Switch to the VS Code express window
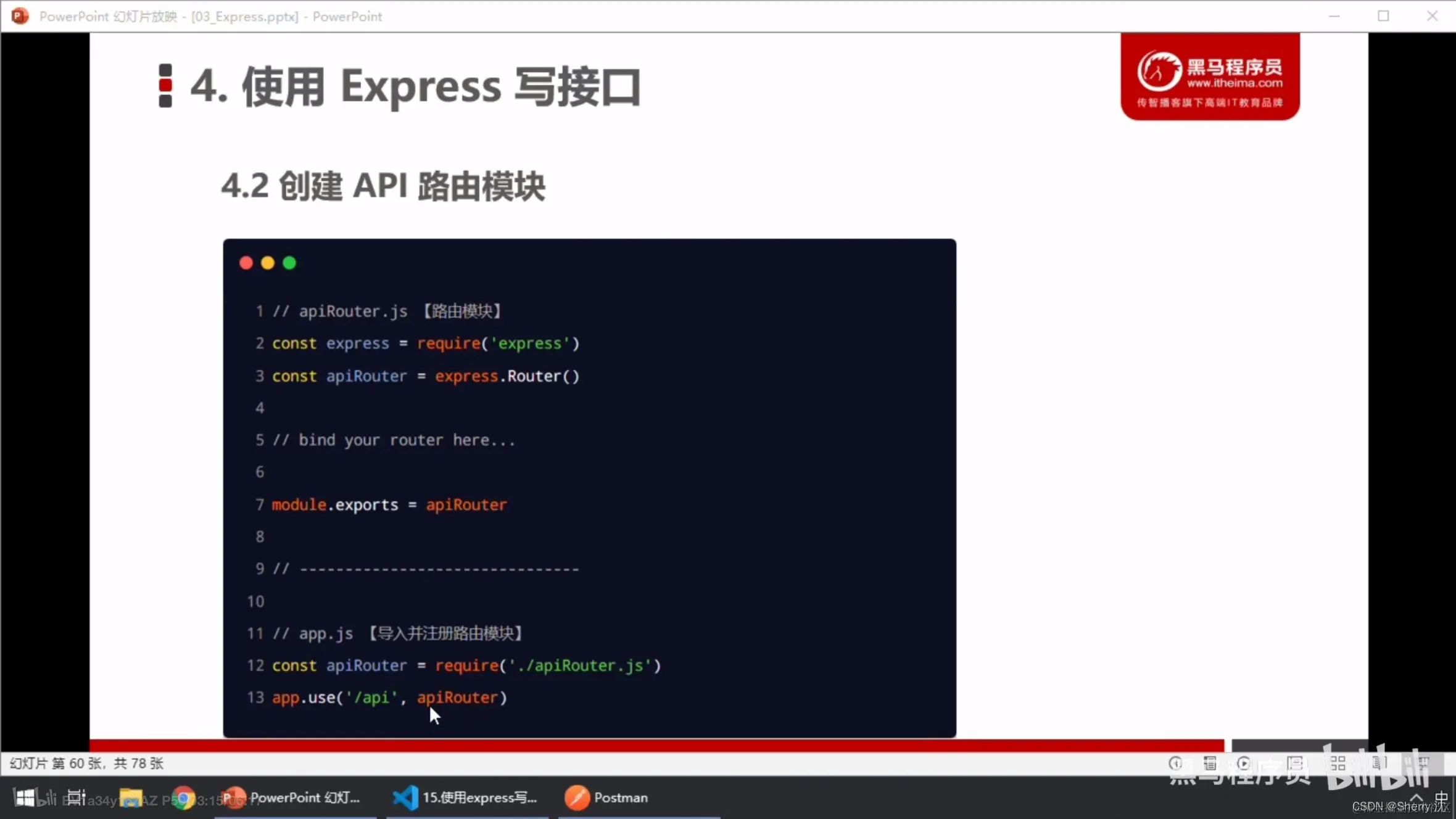This screenshot has width=1456, height=819. (x=466, y=797)
